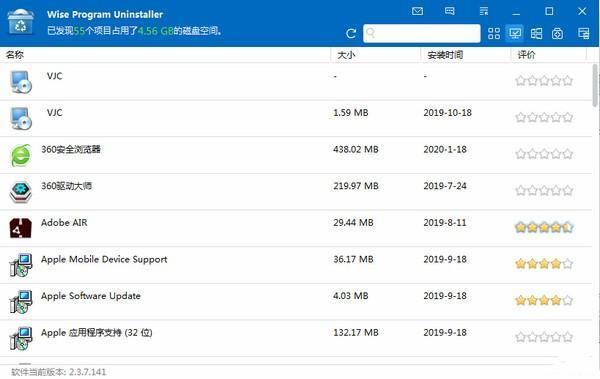Click the 2019-10-18 install date
600x379 pixels.
(447, 113)
